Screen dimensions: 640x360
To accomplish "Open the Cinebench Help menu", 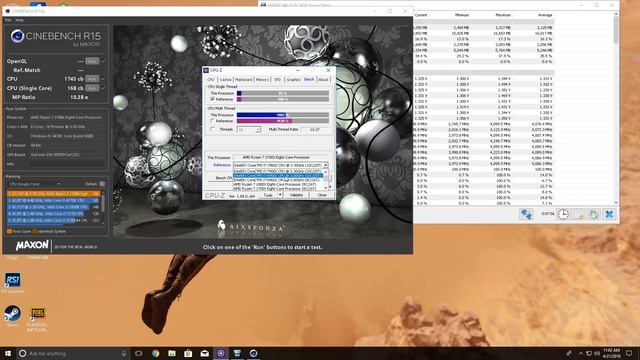I will [x=19, y=20].
